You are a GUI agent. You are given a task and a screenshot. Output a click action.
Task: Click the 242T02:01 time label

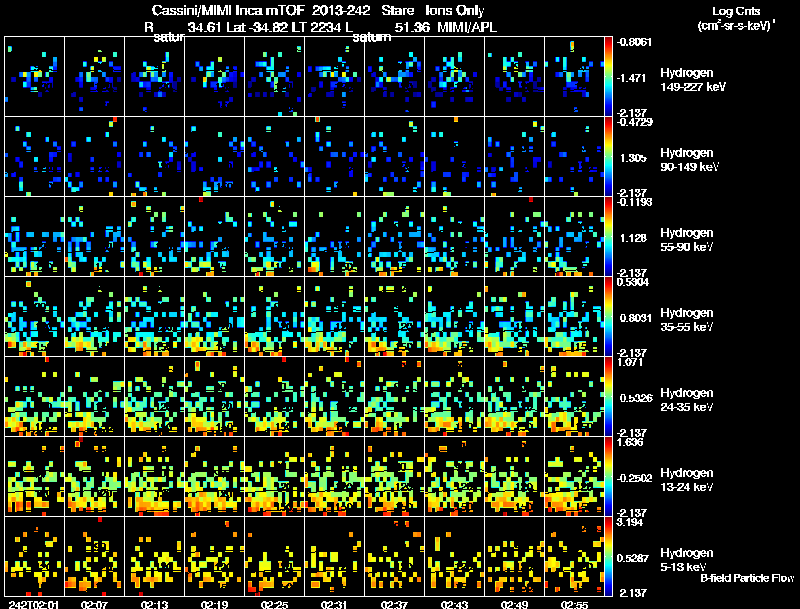click(x=34, y=604)
